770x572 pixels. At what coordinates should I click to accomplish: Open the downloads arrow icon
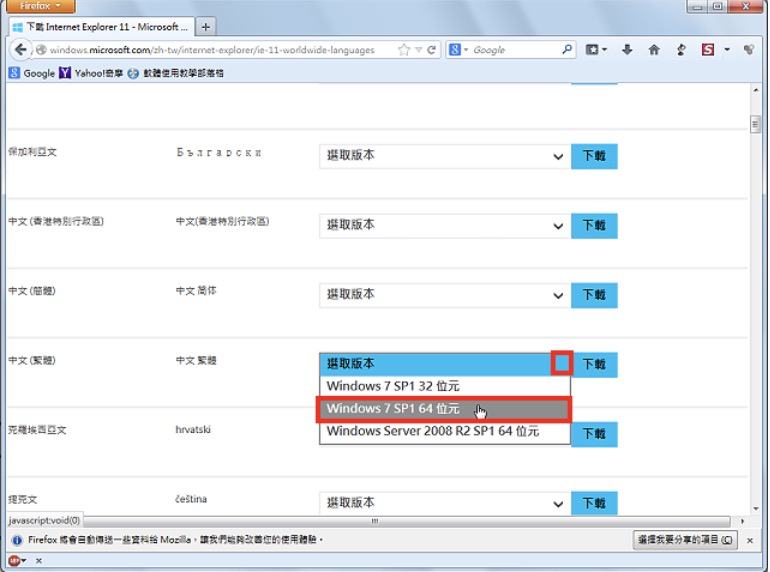point(627,50)
